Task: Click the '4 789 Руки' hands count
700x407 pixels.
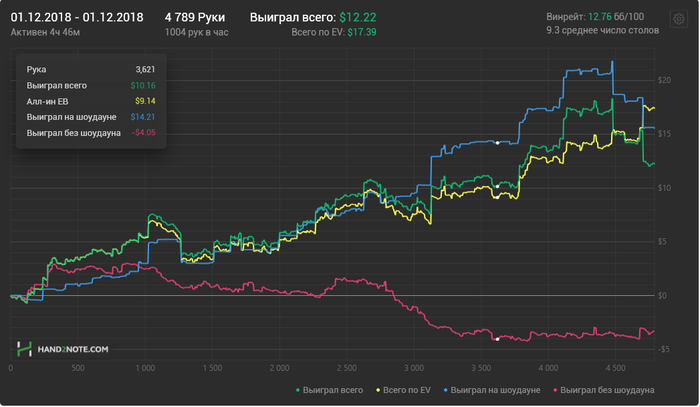Action: click(x=195, y=17)
